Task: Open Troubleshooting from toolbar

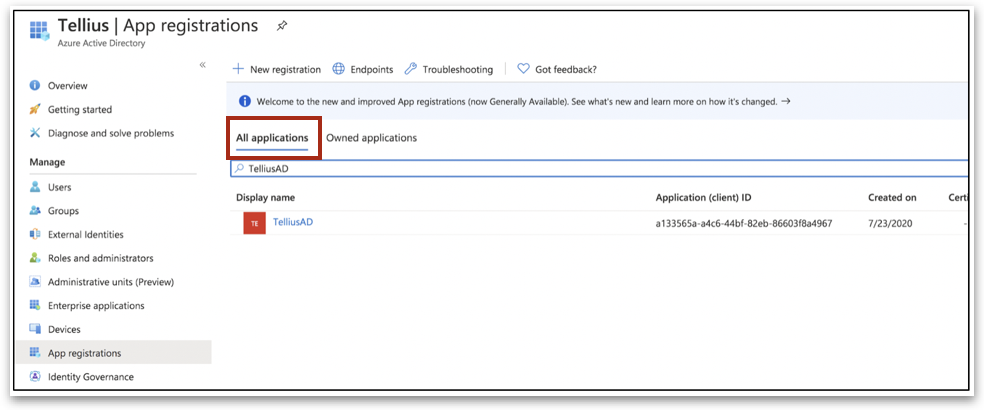Action: (x=457, y=70)
